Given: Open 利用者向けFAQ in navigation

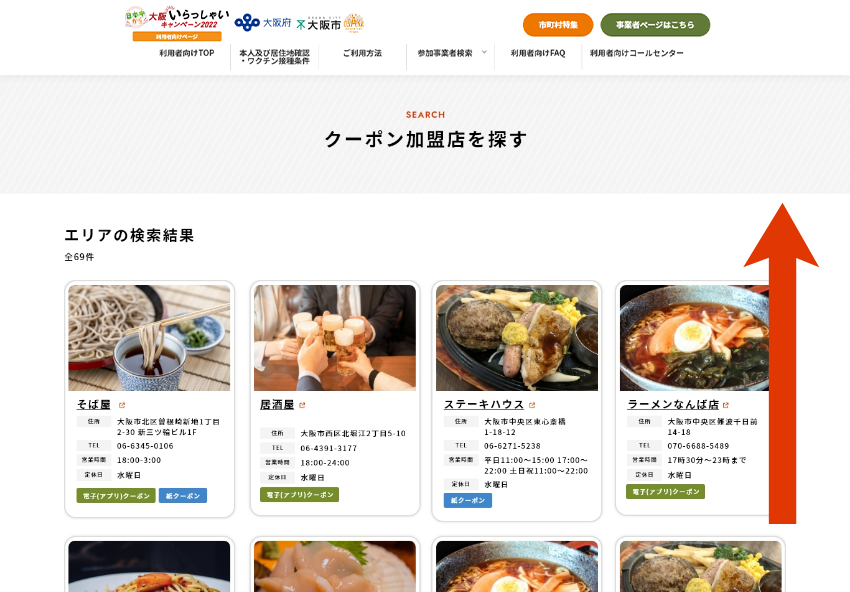Looking at the screenshot, I should coord(538,53).
